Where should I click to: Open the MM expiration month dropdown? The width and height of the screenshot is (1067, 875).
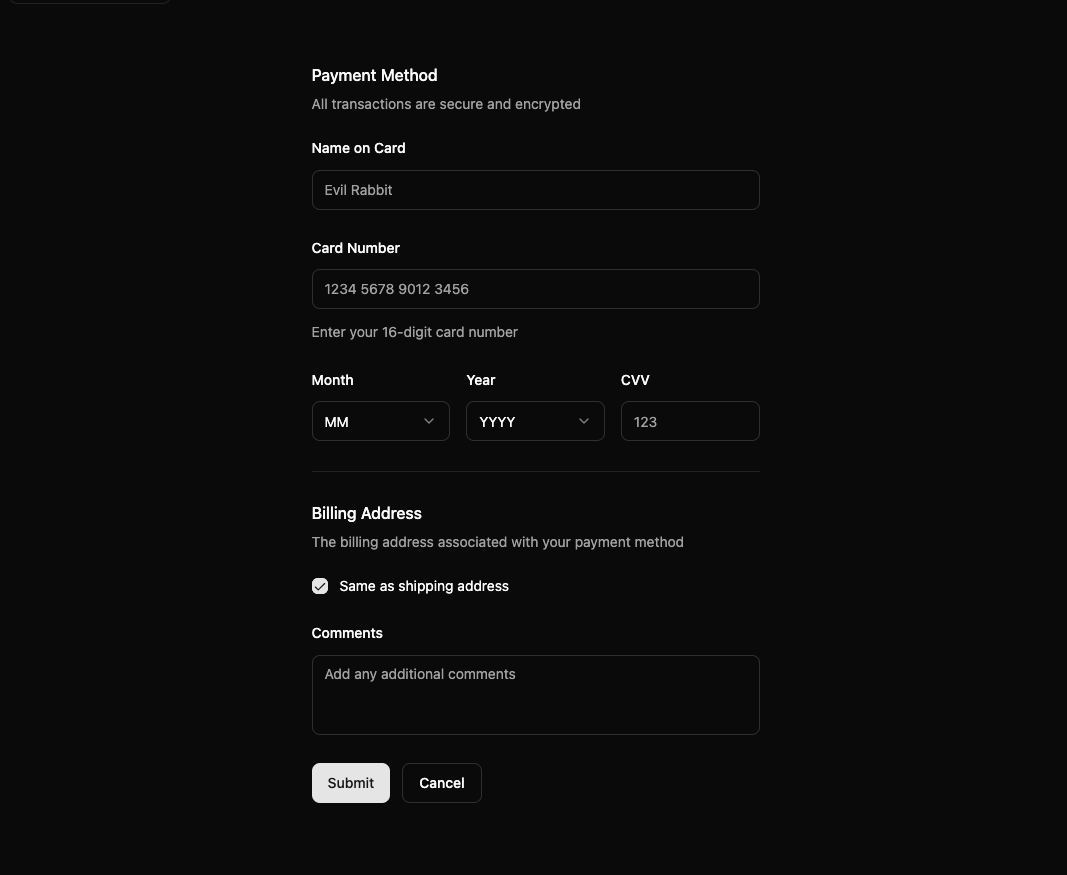pos(380,421)
